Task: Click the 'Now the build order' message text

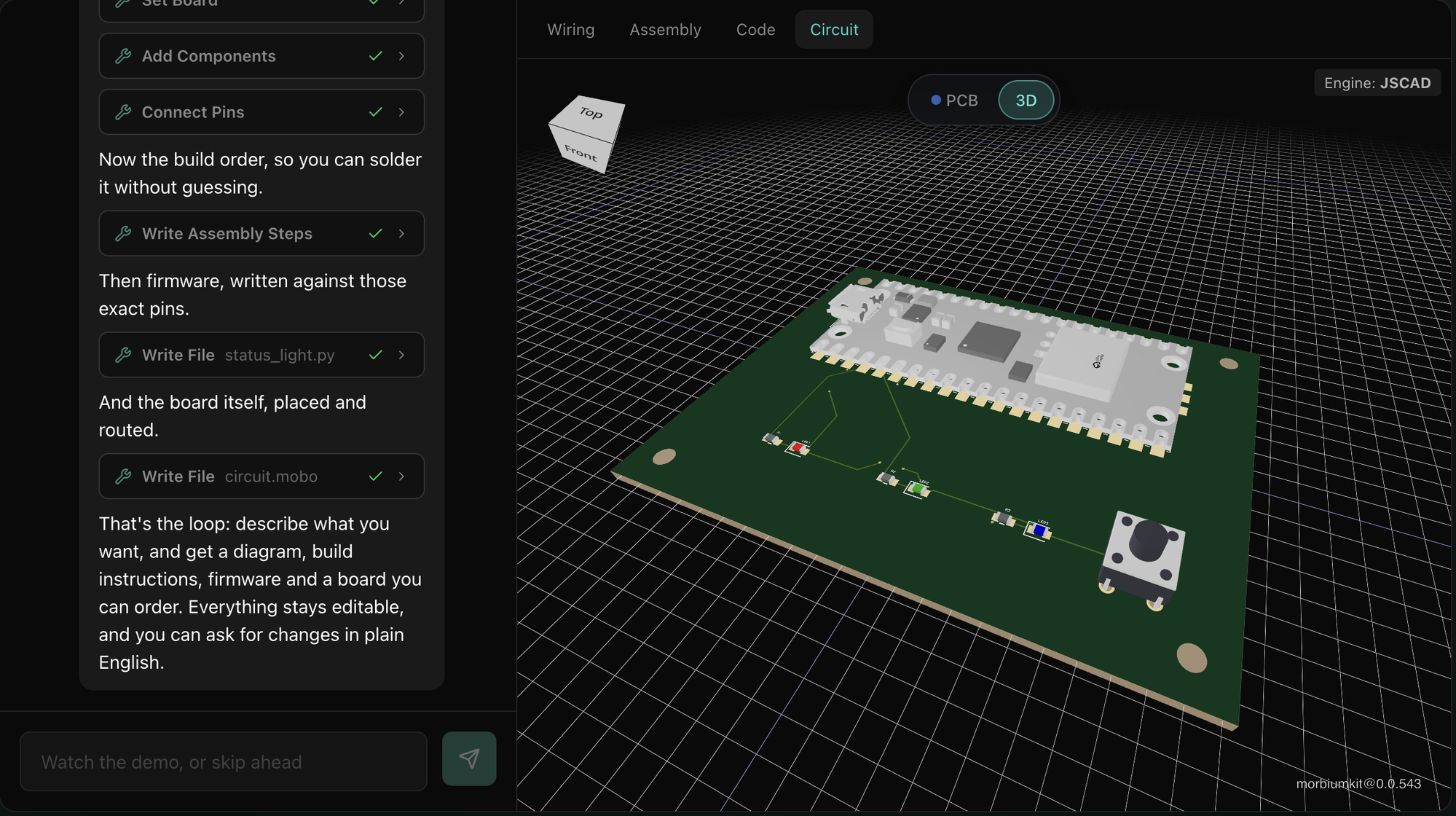Action: 260,173
